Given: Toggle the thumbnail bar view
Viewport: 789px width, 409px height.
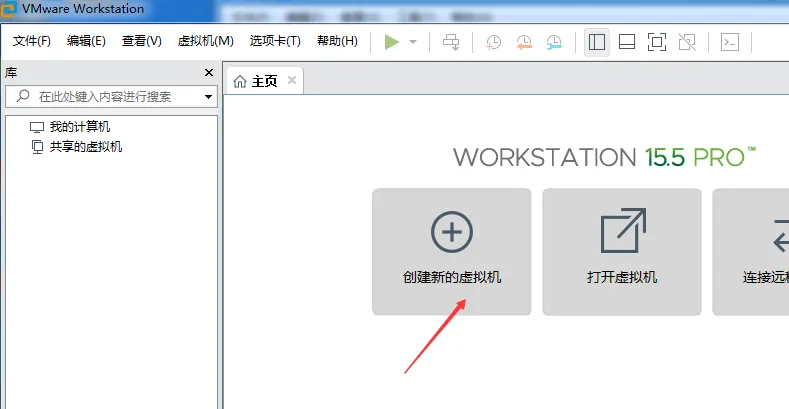Looking at the screenshot, I should pyautogui.click(x=627, y=41).
